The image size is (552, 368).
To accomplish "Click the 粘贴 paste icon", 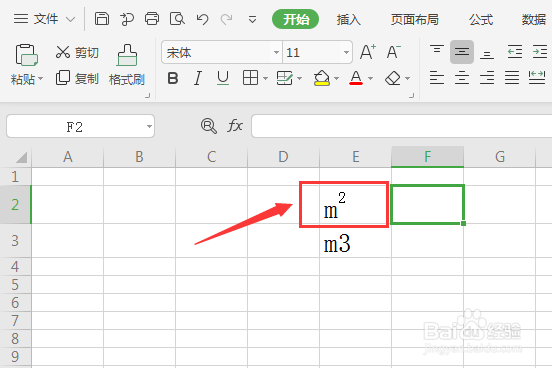I will tap(26, 55).
